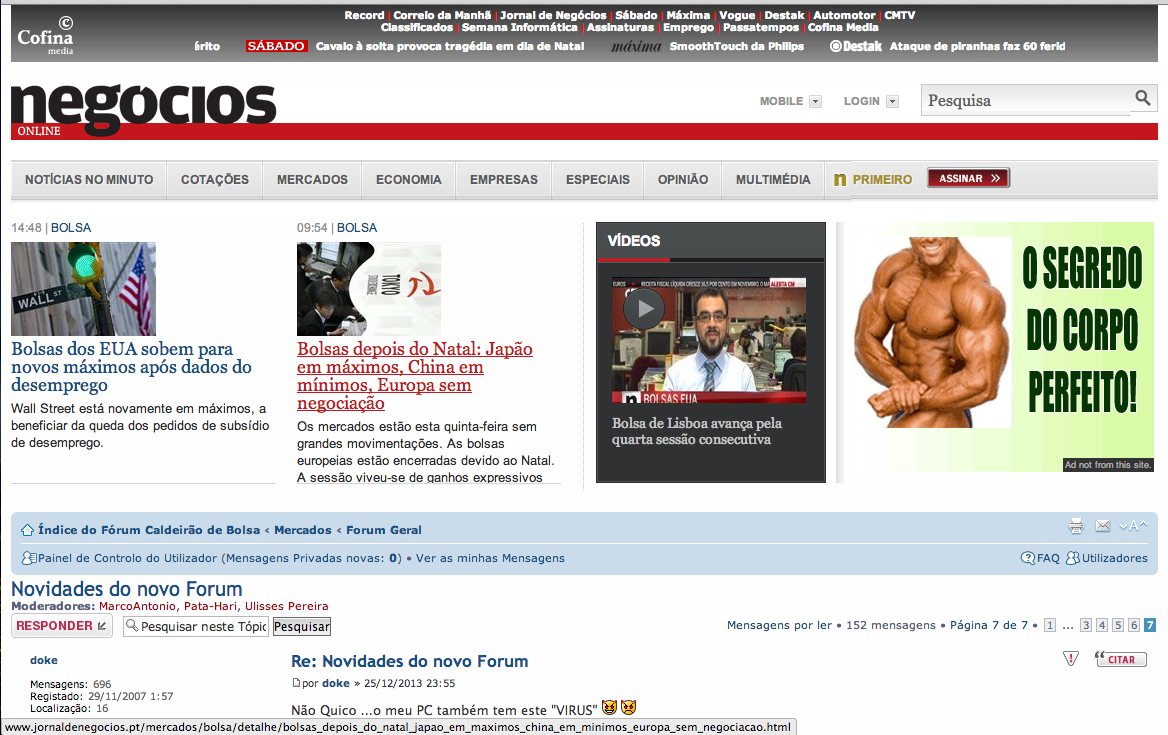Viewport: 1168px width, 735px height.
Task: Click moderator MarcoAntonio link
Action: click(138, 606)
